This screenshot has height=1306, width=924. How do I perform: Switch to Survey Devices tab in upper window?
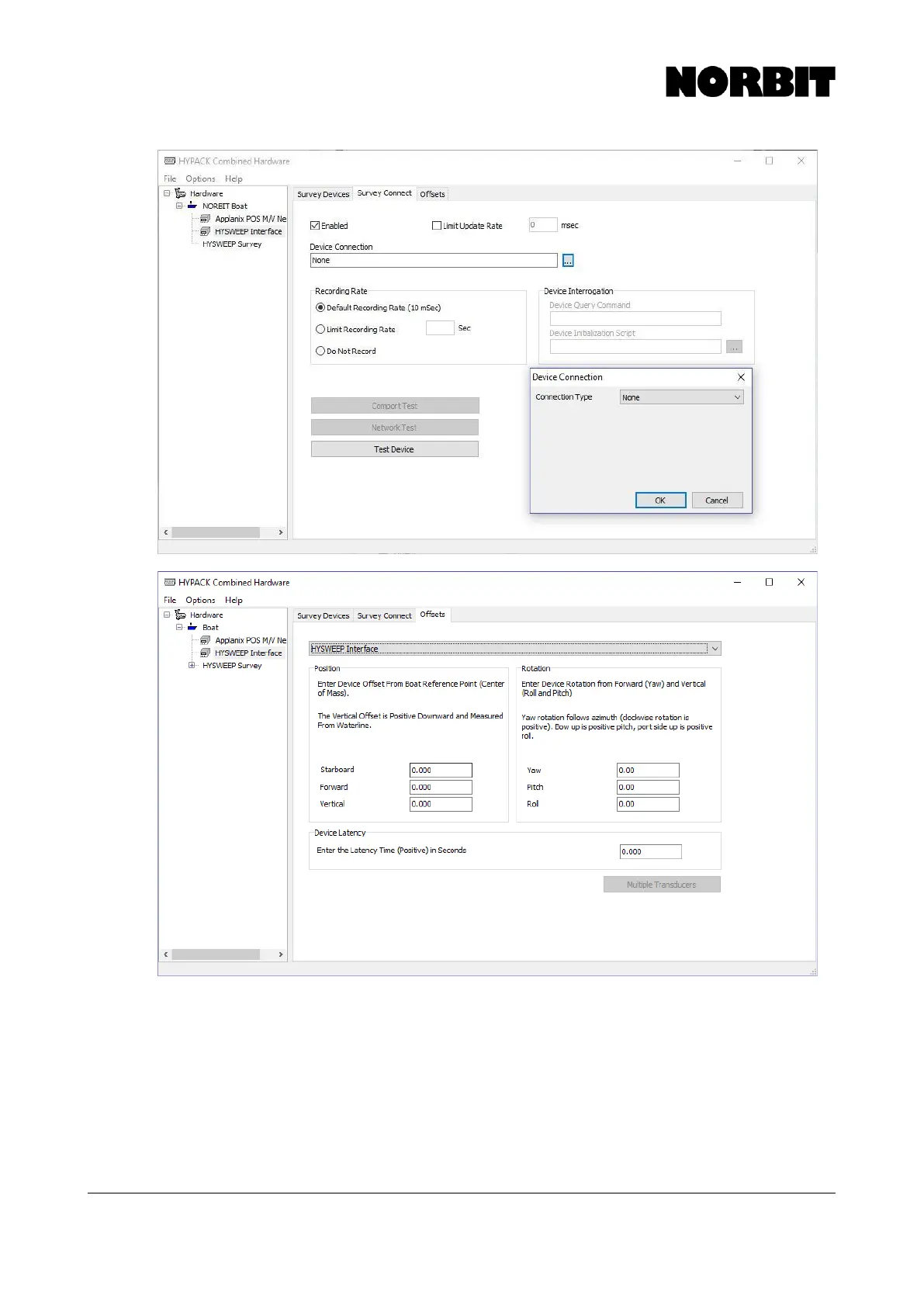tap(323, 194)
